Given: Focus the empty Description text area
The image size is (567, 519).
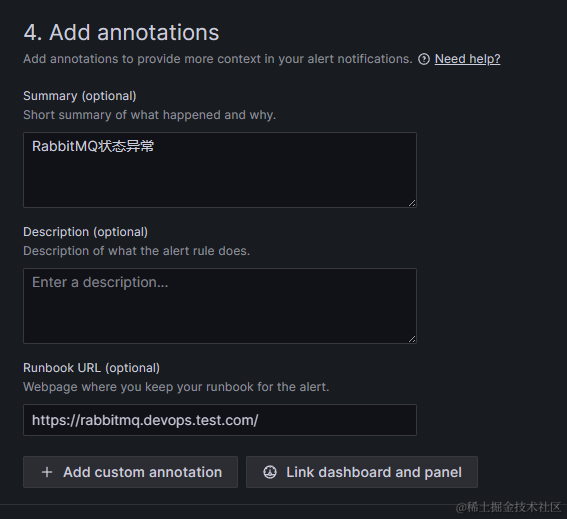Looking at the screenshot, I should [220, 306].
